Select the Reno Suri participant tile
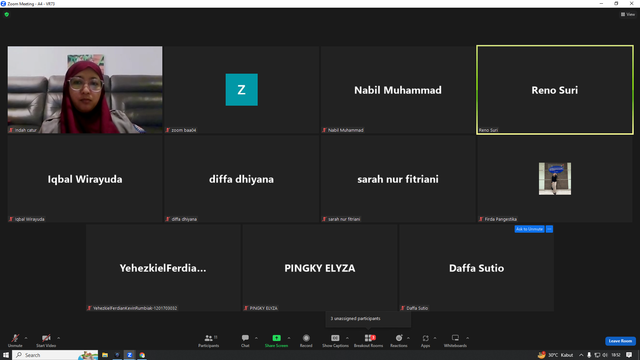The height and width of the screenshot is (360, 640). (x=555, y=90)
